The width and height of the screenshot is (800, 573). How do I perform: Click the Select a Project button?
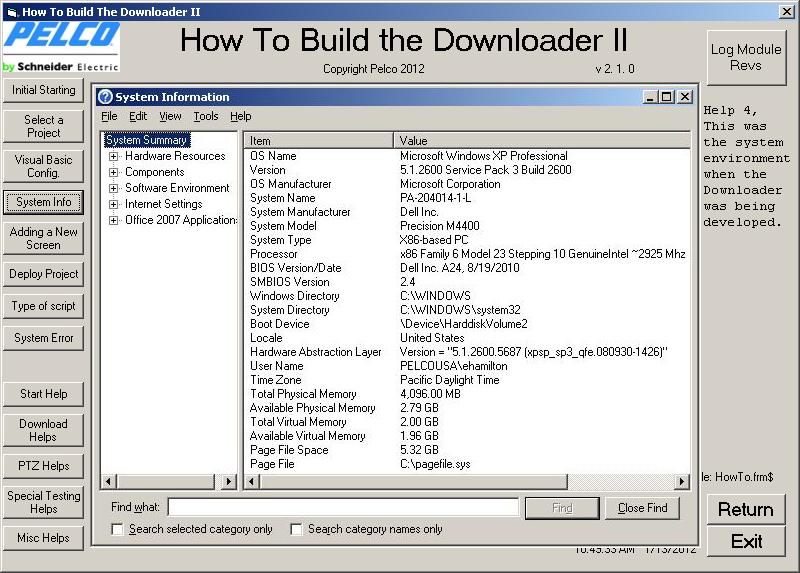point(43,126)
